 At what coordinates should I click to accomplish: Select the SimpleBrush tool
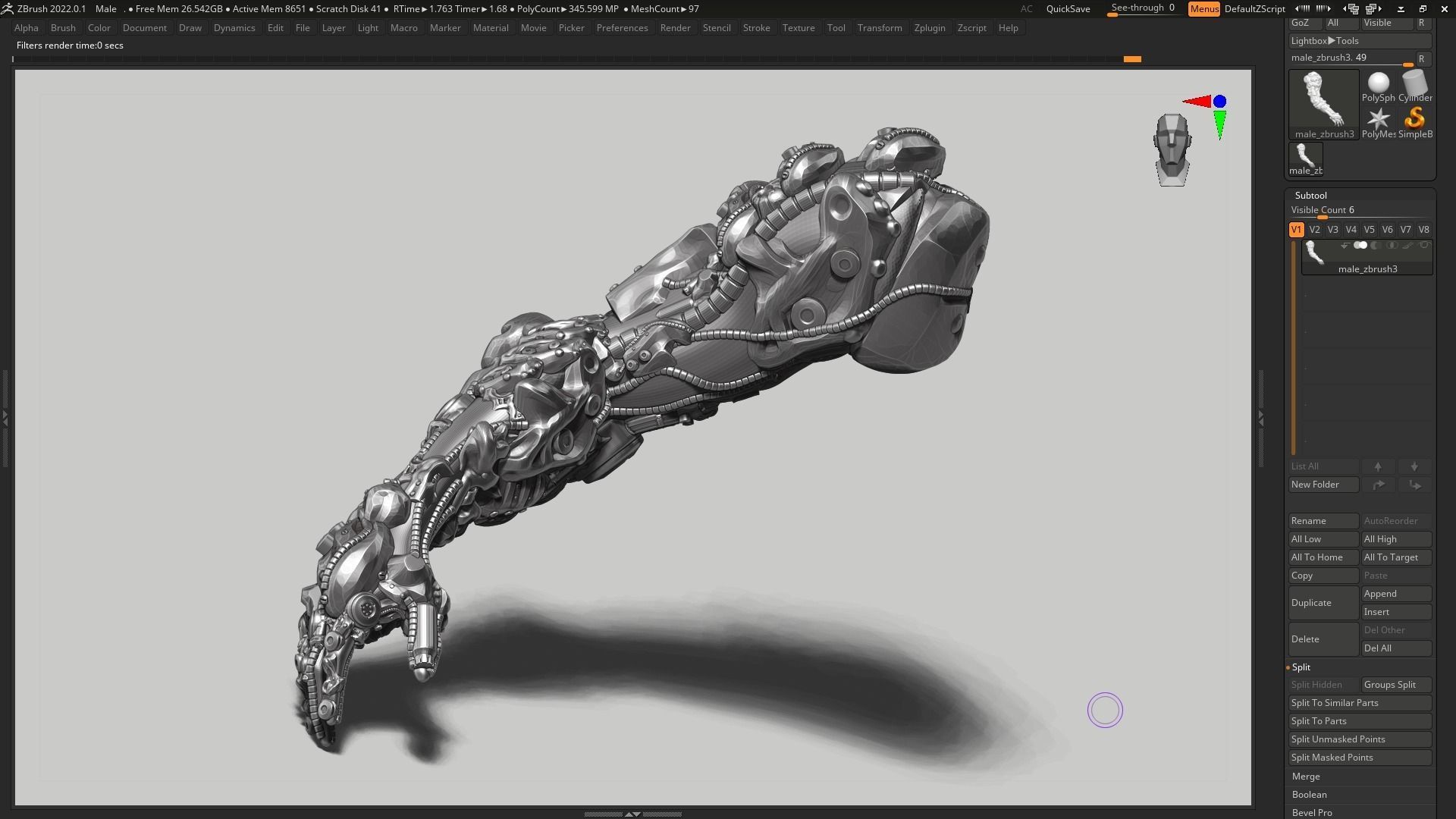pos(1414,118)
